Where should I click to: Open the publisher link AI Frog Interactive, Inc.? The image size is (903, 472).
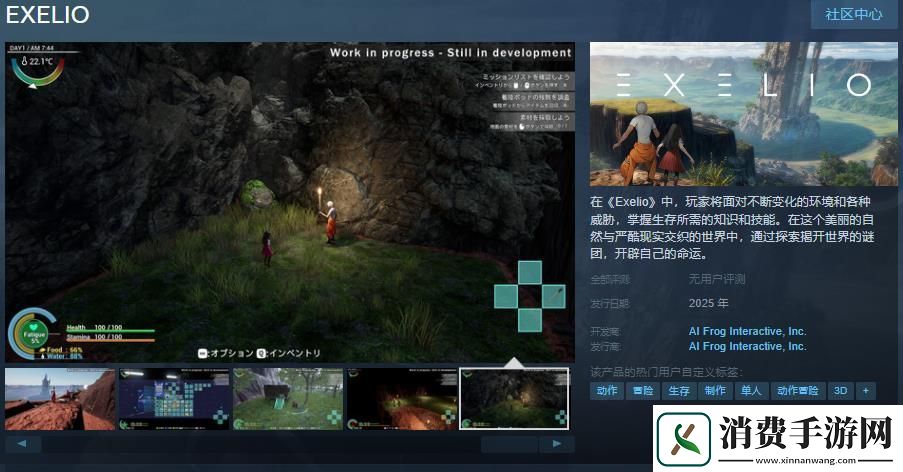pos(747,346)
